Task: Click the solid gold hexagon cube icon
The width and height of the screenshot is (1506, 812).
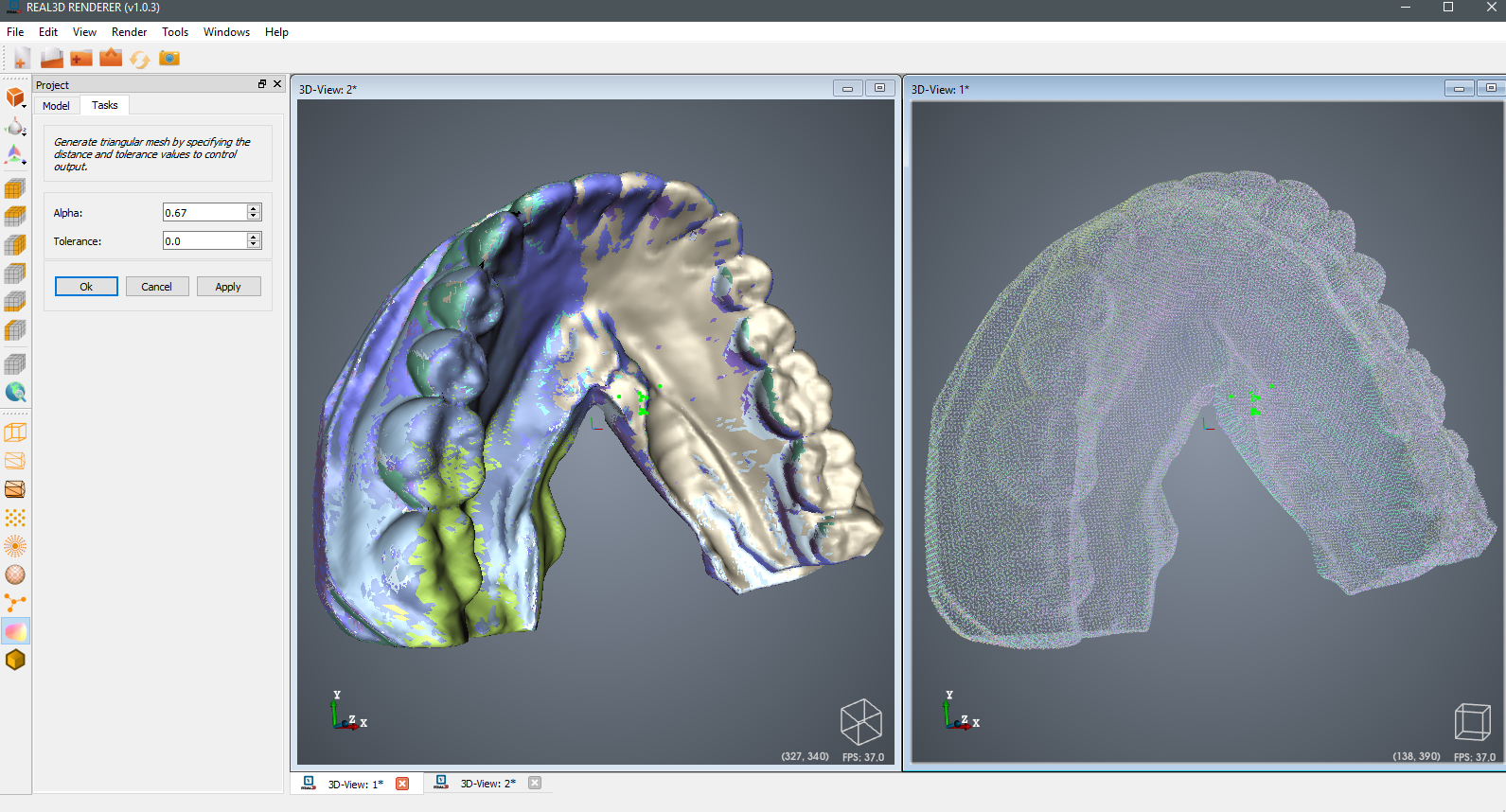Action: pos(15,660)
